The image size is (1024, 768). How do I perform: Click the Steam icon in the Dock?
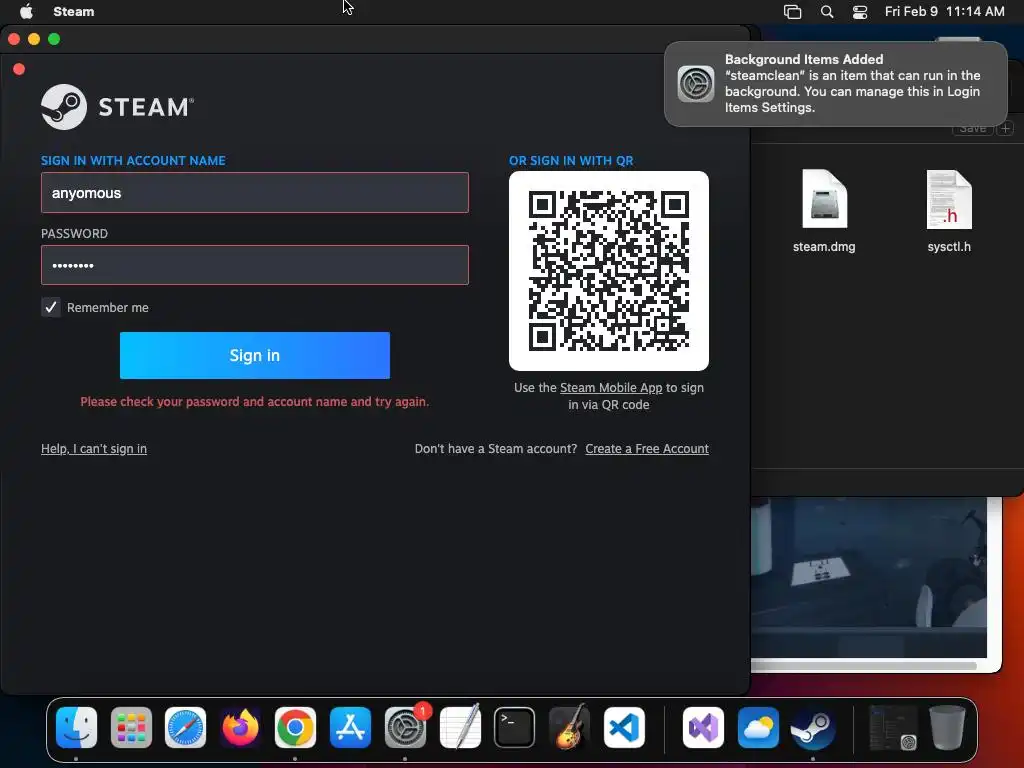(x=813, y=727)
